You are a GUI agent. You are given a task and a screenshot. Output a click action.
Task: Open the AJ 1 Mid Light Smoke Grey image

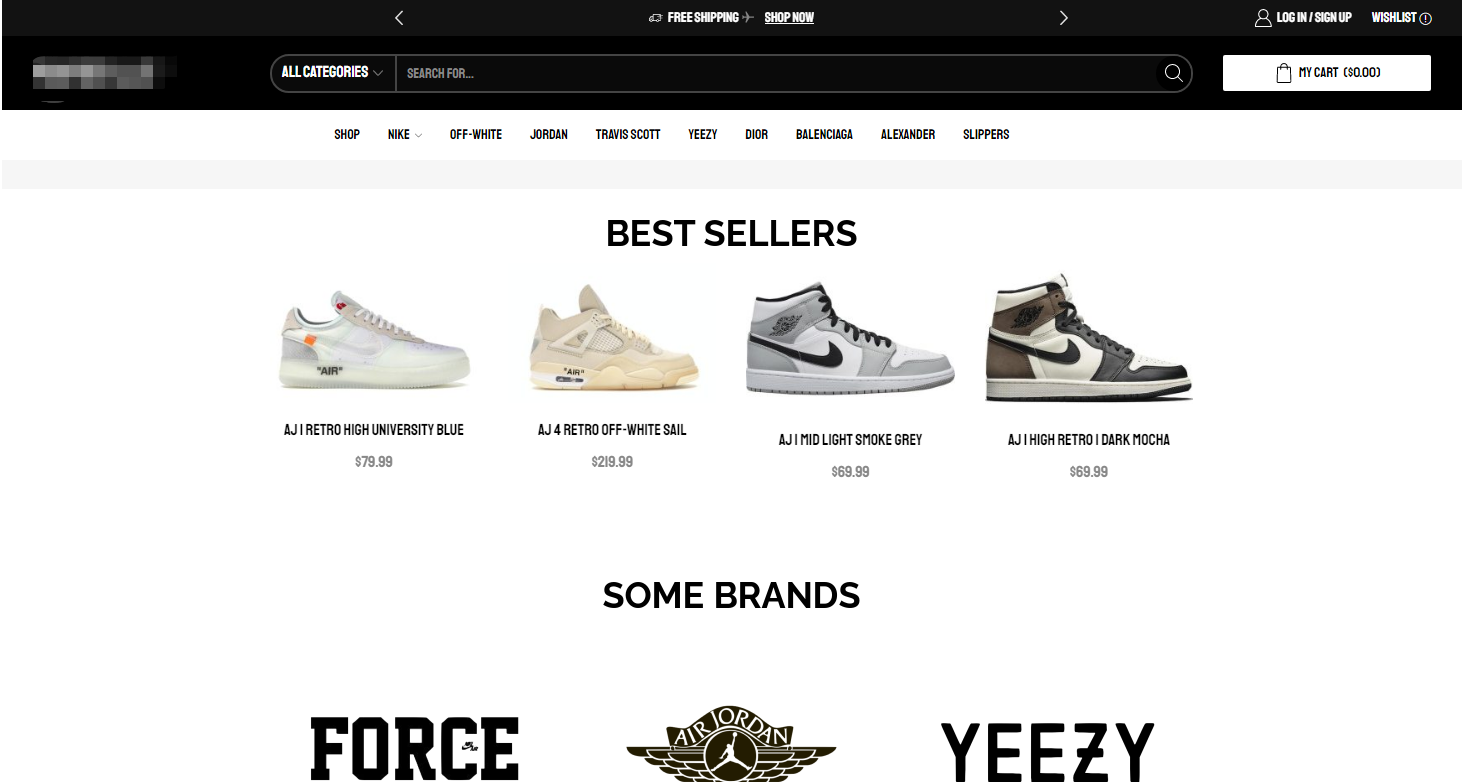[x=851, y=340]
